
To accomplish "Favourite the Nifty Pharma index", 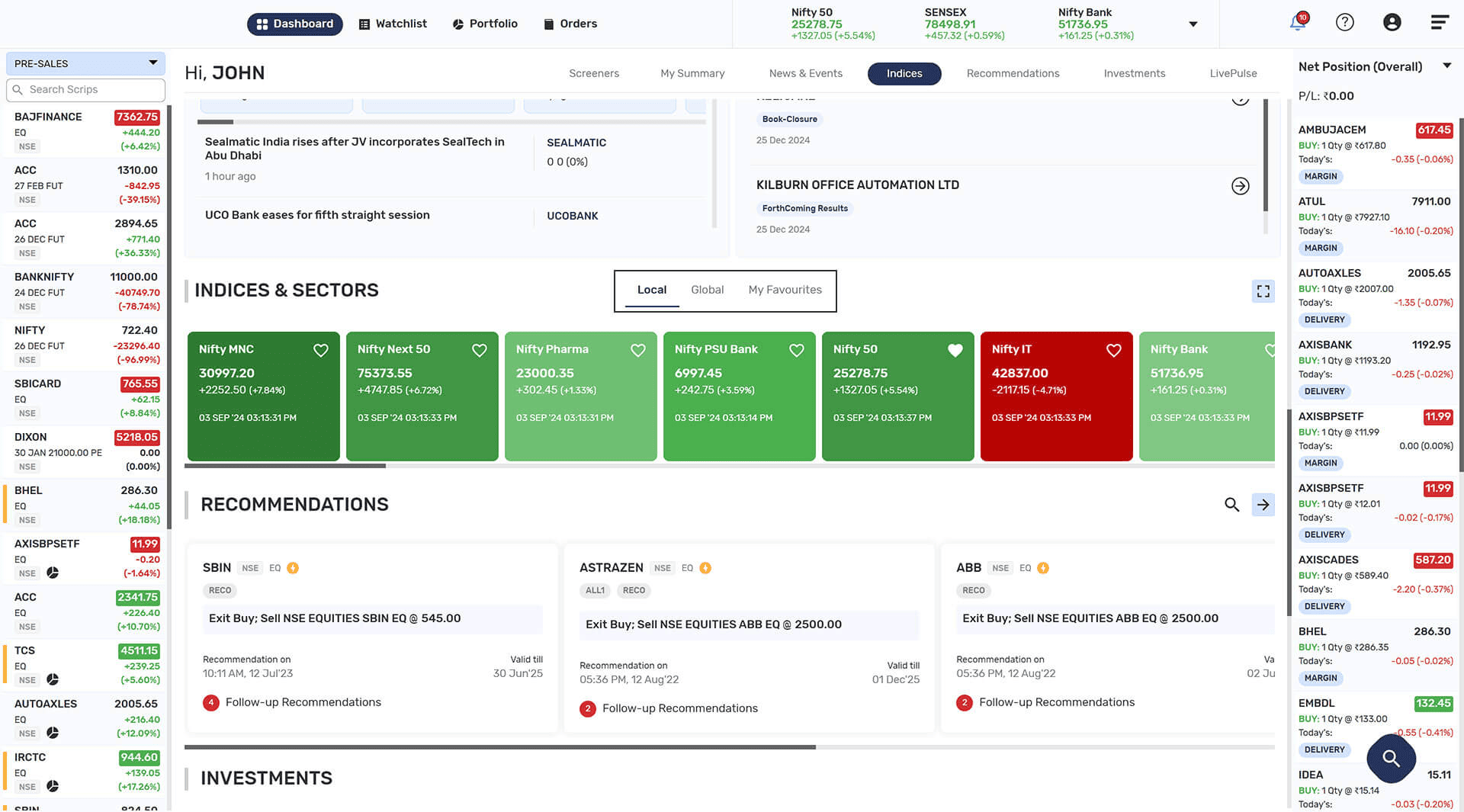I will (x=638, y=350).
